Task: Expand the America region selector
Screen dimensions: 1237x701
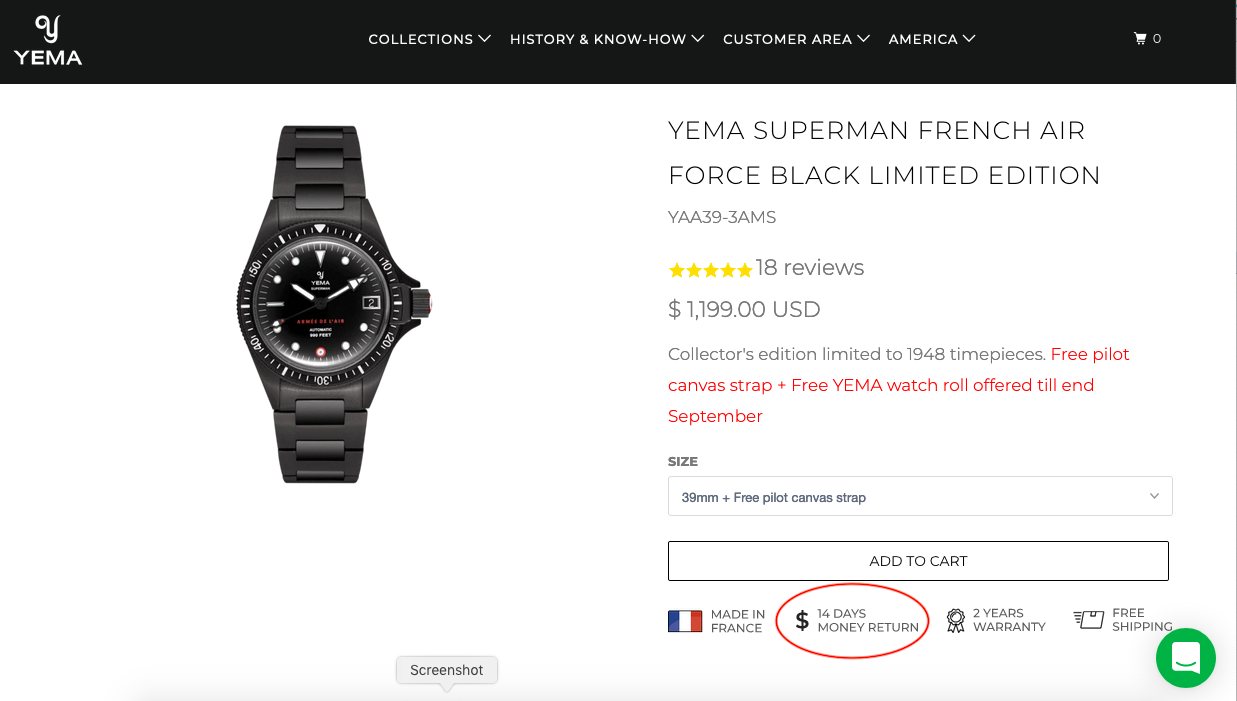Action: tap(931, 39)
